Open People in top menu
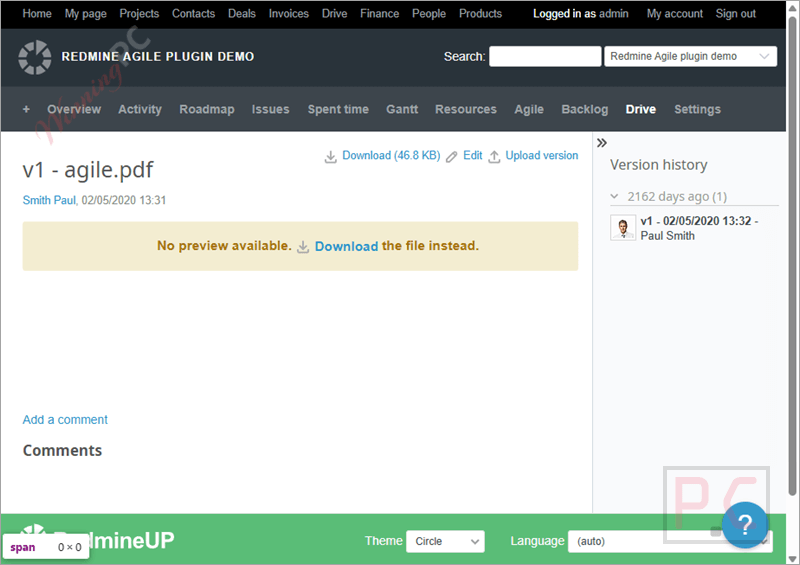The width and height of the screenshot is (800, 565). tap(429, 14)
